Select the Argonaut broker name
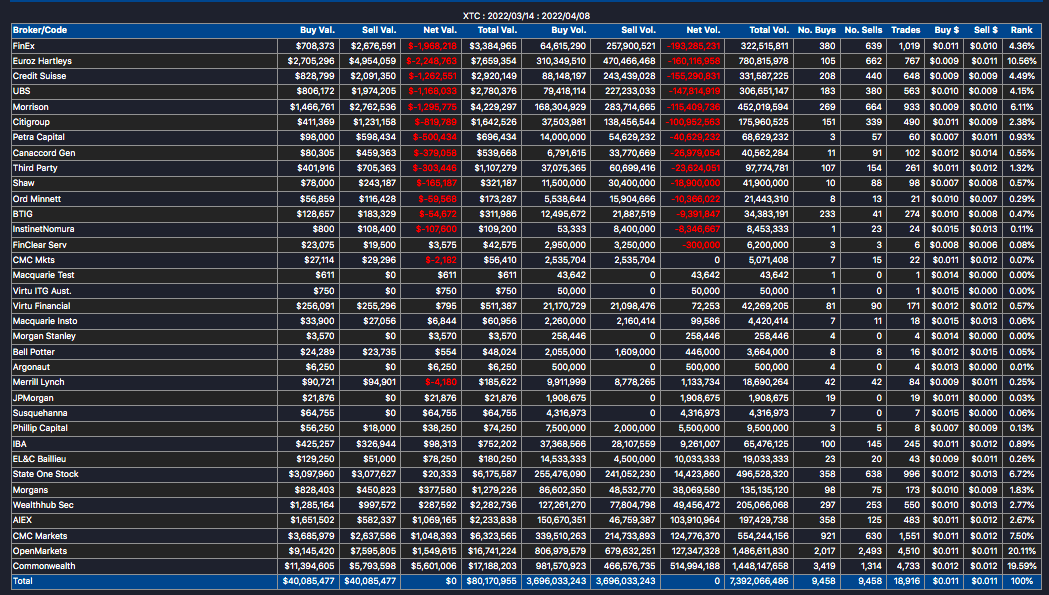Screen dimensions: 1049x595 pos(31,367)
